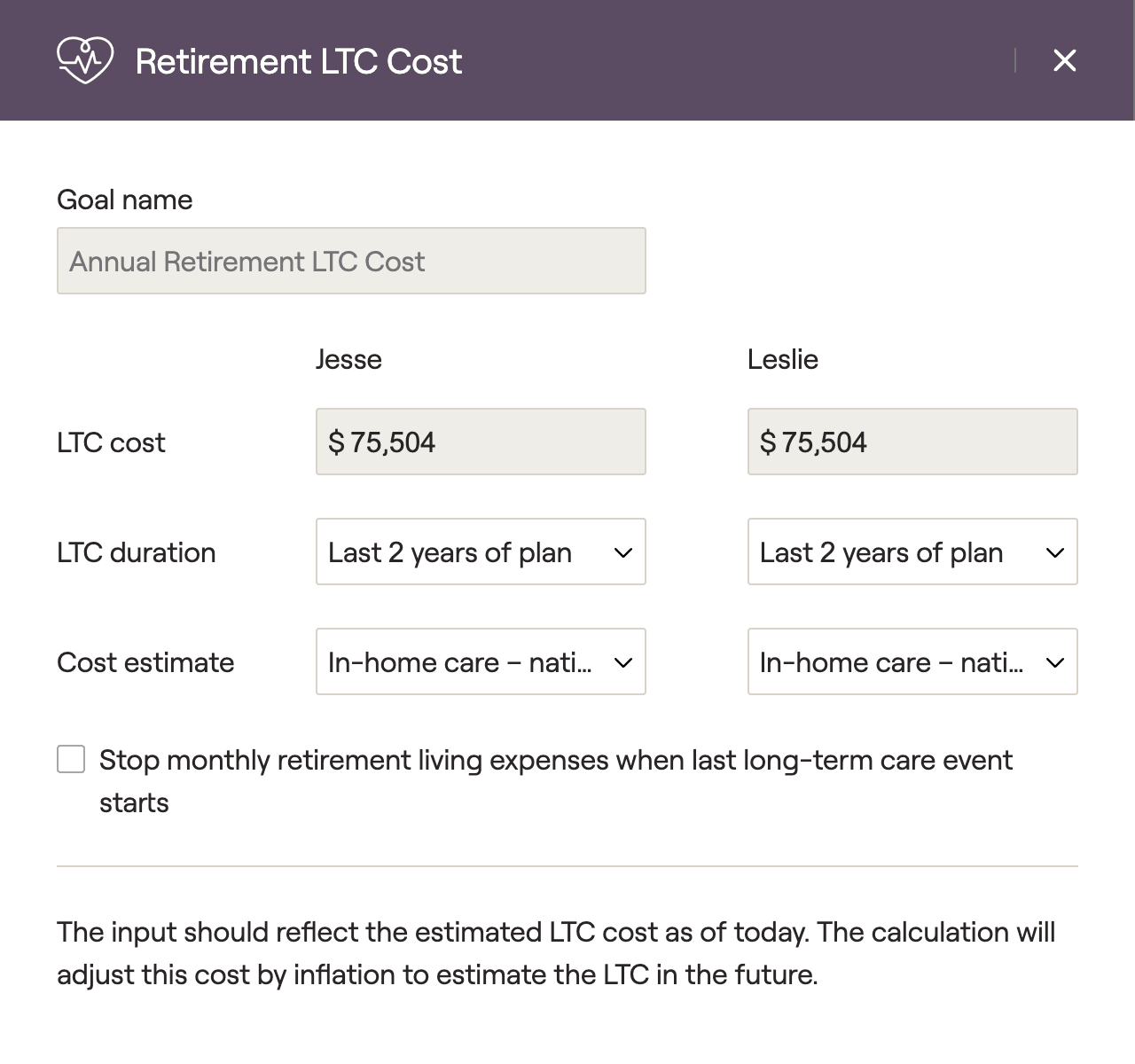Click Jesse's Cost estimate chevron arrow

623,662
